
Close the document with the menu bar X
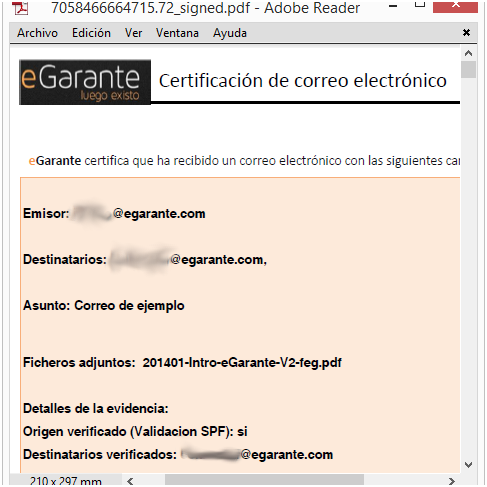pos(466,32)
